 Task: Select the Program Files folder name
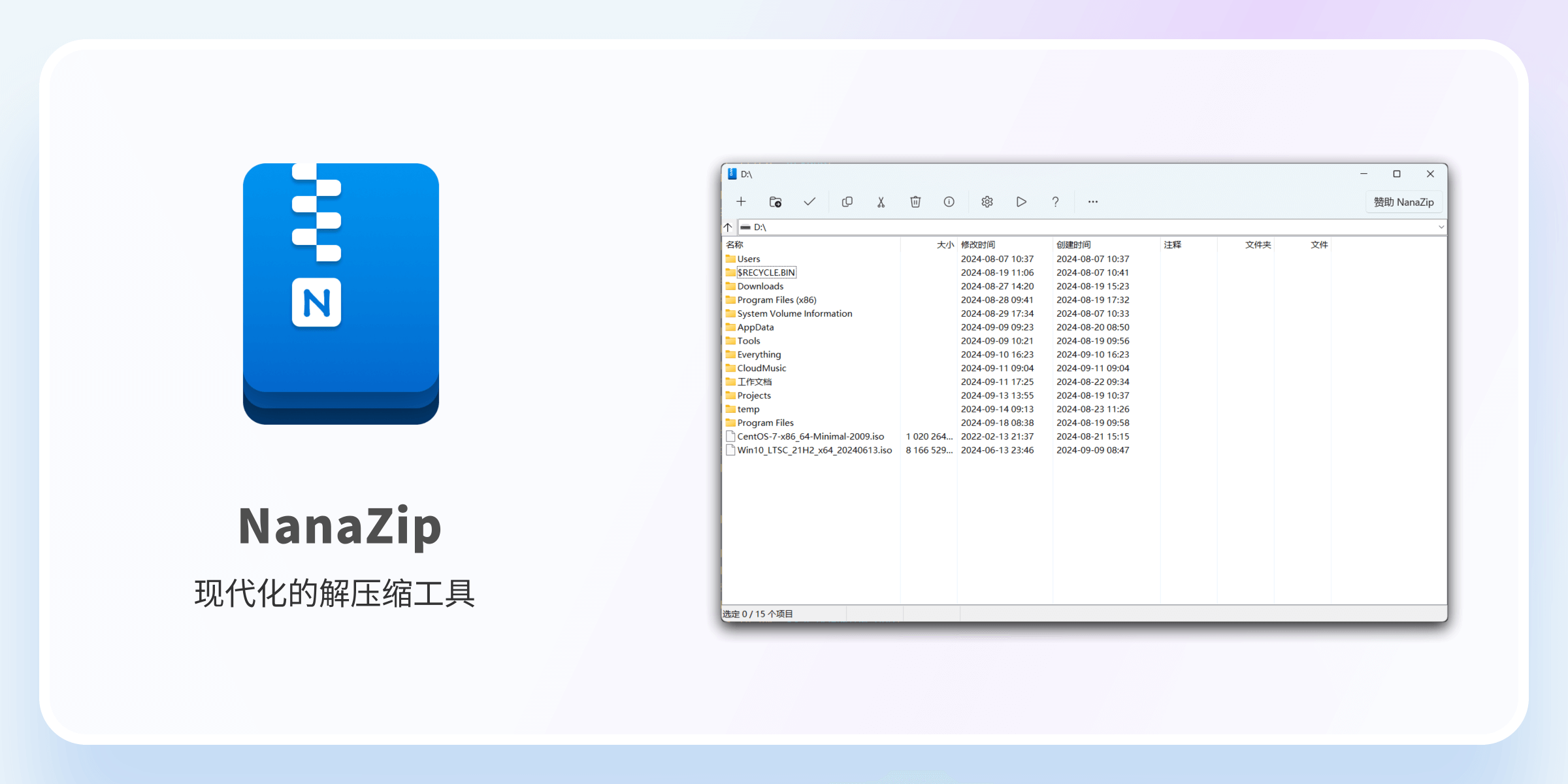click(x=765, y=423)
